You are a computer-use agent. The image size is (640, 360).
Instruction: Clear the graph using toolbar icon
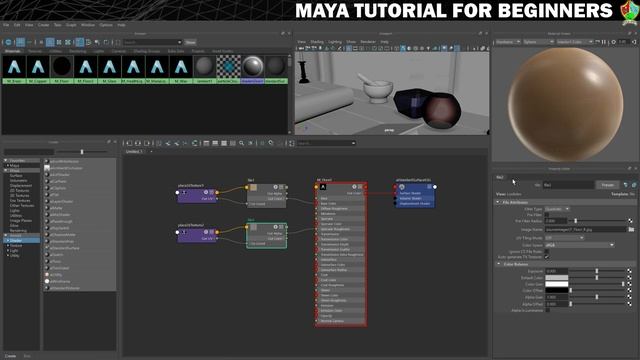tap(159, 143)
